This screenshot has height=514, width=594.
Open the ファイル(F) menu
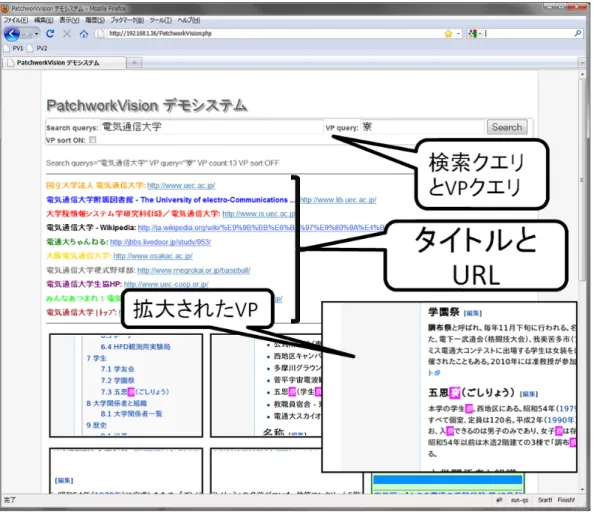16,20
